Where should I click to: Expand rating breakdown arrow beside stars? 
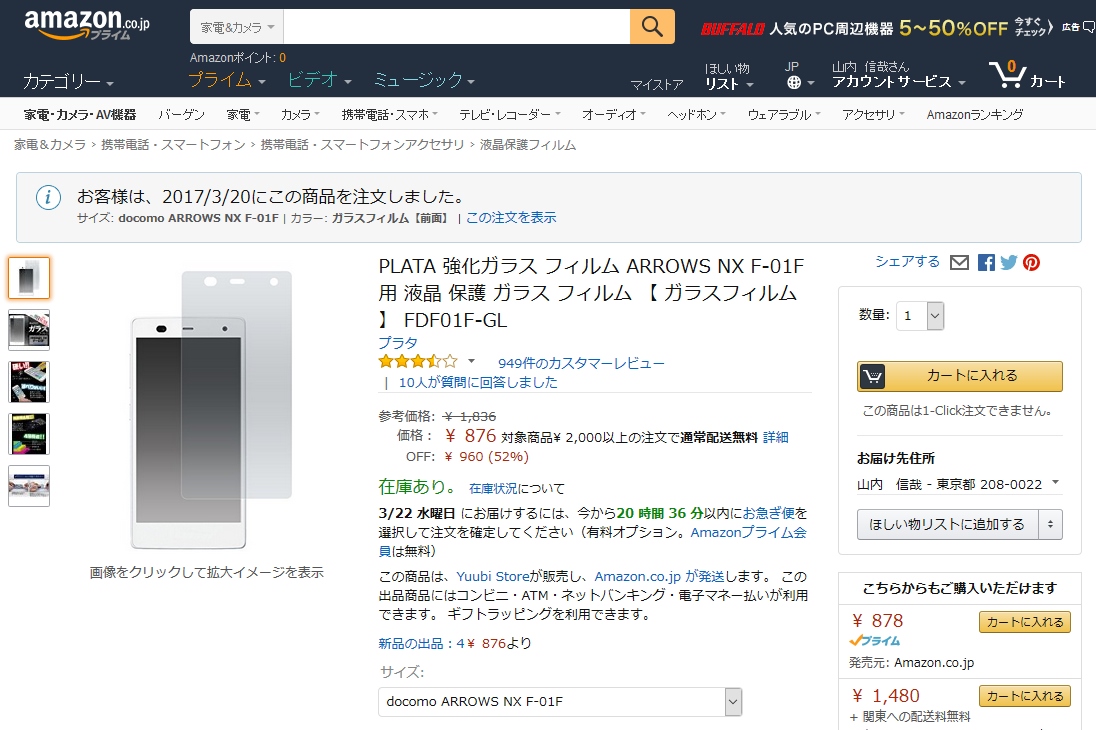(471, 362)
